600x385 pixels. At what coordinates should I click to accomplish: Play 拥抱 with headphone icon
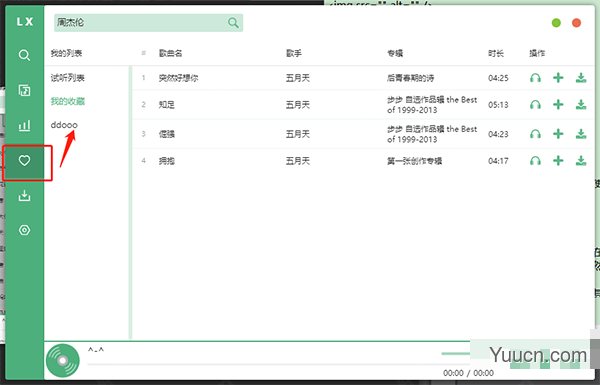(535, 161)
